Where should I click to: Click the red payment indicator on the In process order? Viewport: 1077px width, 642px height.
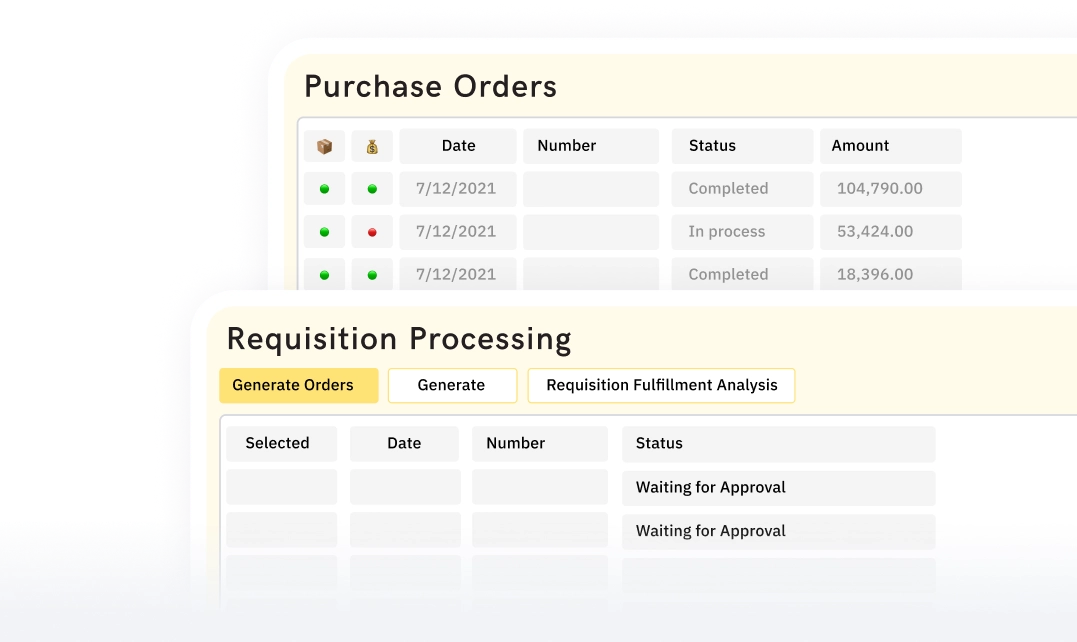point(372,231)
